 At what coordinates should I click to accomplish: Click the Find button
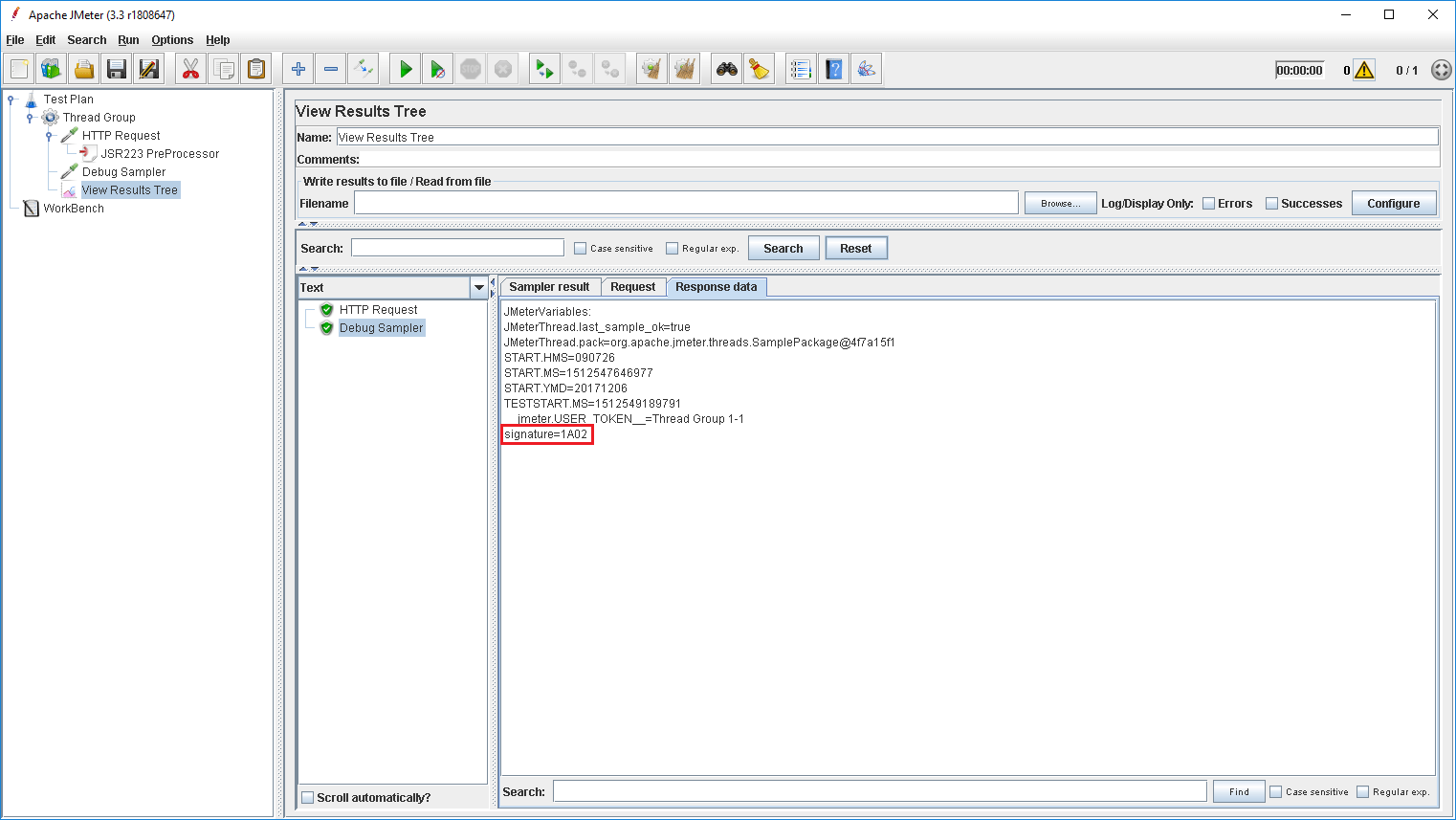[x=1239, y=792]
